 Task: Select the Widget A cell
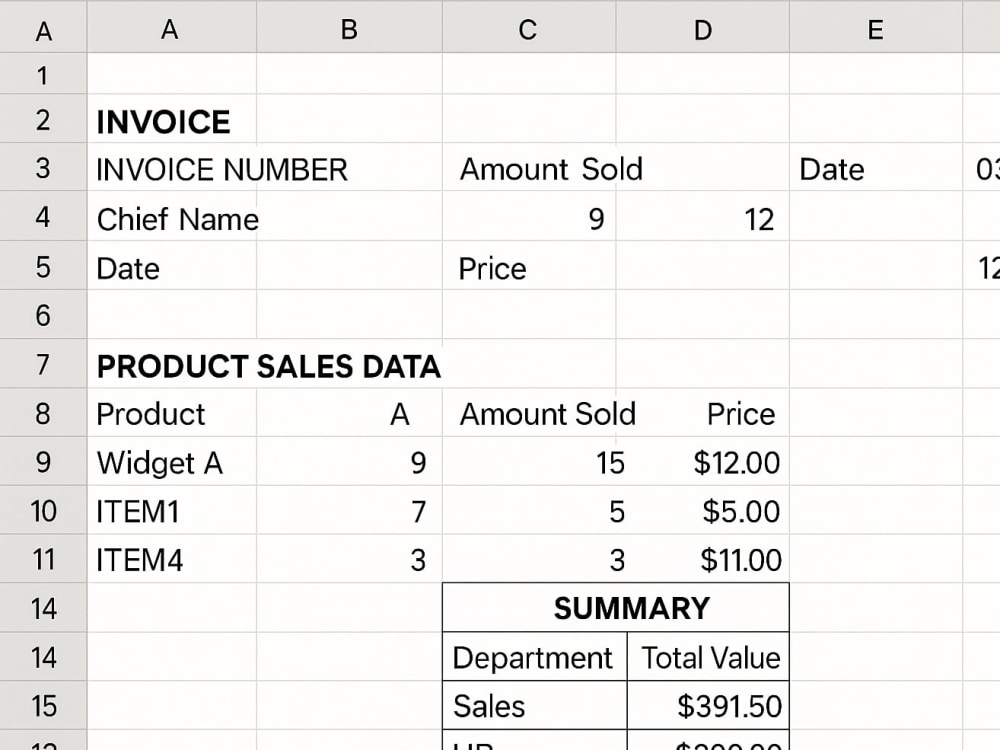(172, 462)
